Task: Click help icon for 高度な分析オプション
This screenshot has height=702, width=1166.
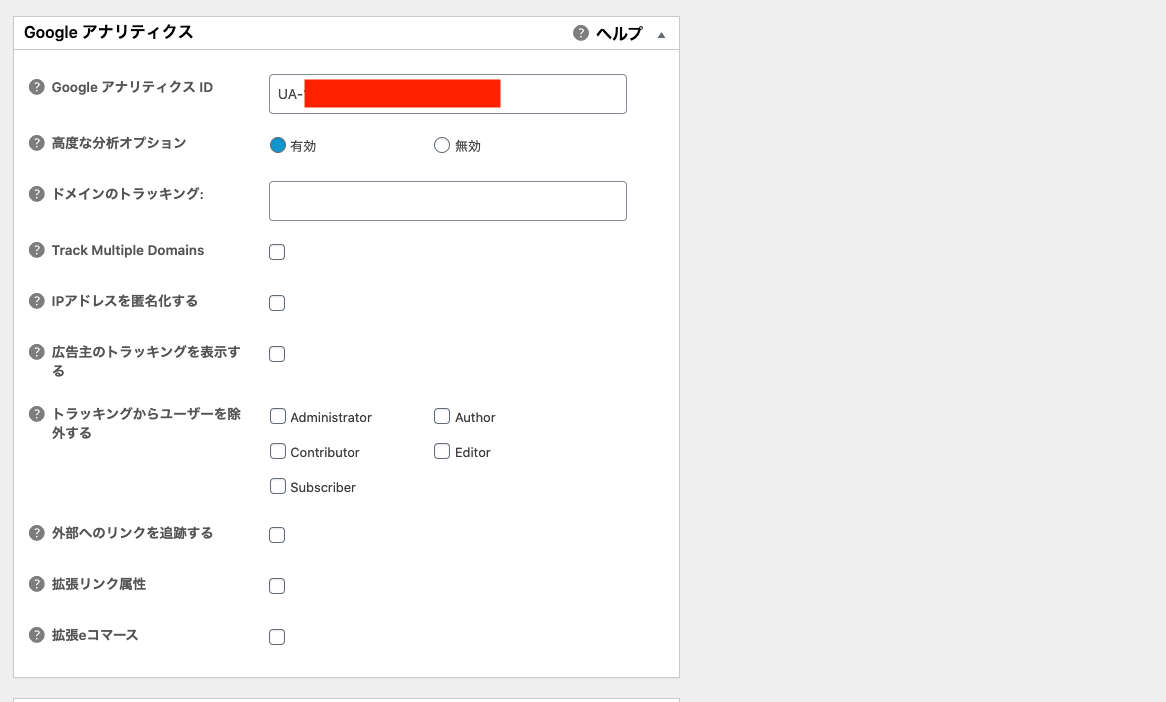Action: tap(36, 143)
